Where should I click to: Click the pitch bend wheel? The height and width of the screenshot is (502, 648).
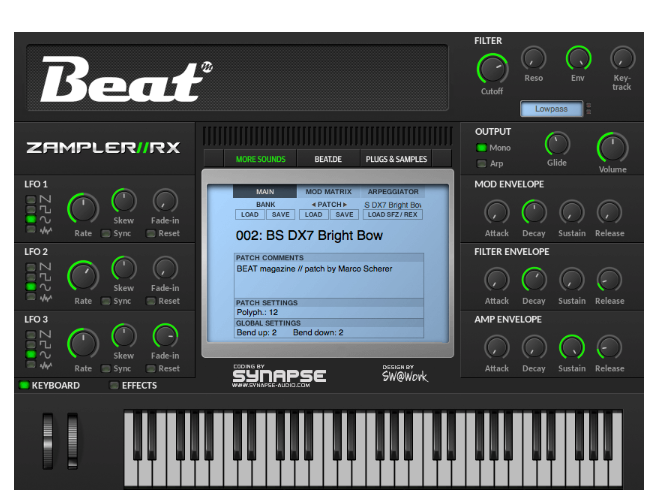click(x=48, y=440)
